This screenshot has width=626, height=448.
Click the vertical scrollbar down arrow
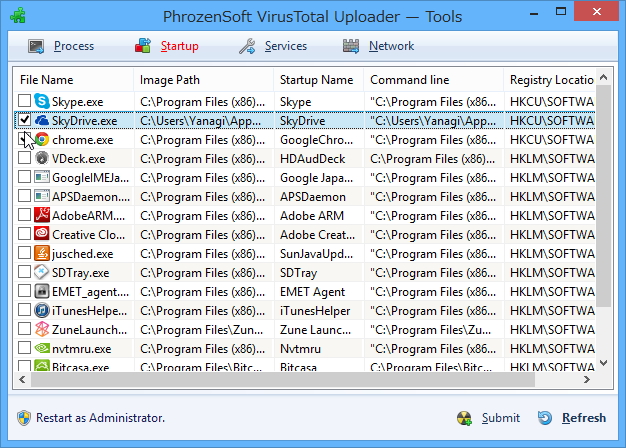point(604,363)
